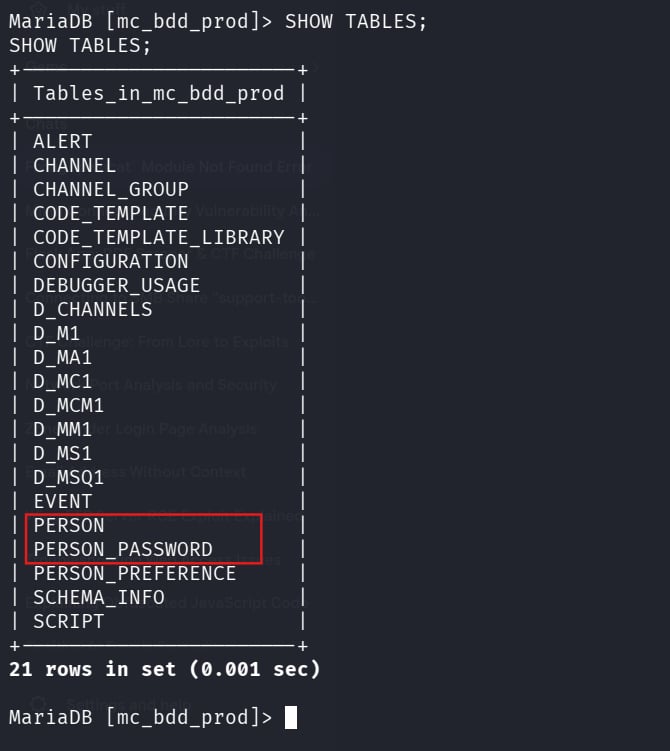Click the D_CHANNELS table entry

pyautogui.click(x=92, y=309)
